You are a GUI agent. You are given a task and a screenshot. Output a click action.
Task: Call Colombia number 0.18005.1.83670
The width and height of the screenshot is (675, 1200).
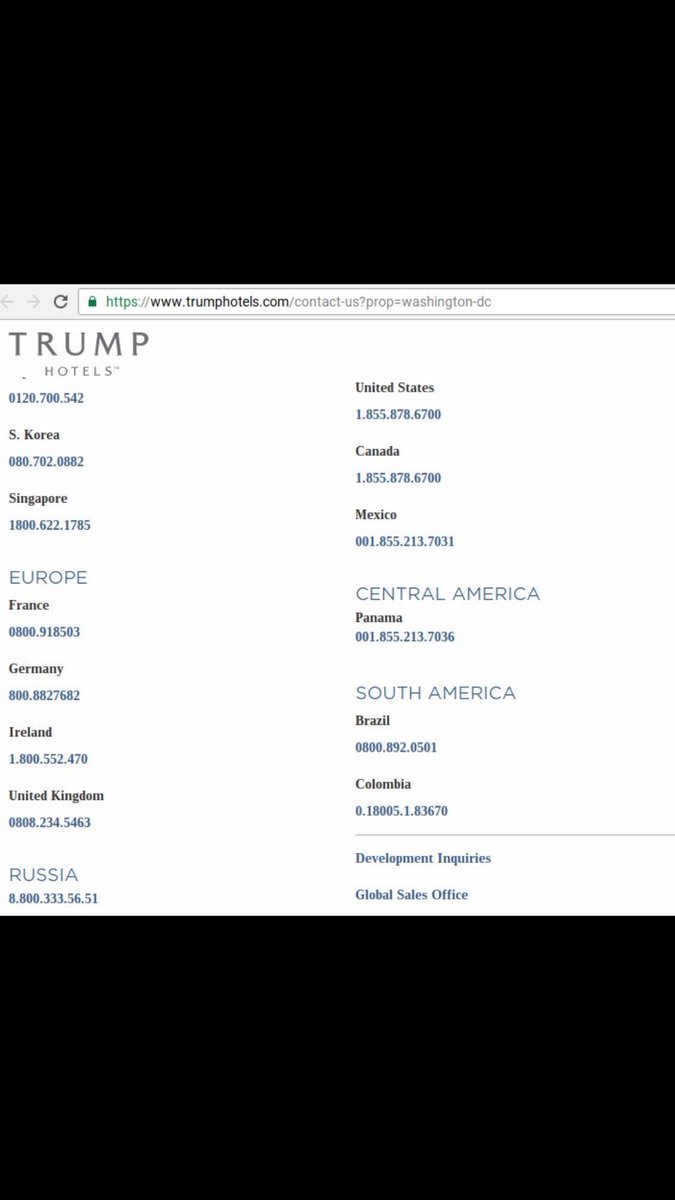[x=401, y=811]
